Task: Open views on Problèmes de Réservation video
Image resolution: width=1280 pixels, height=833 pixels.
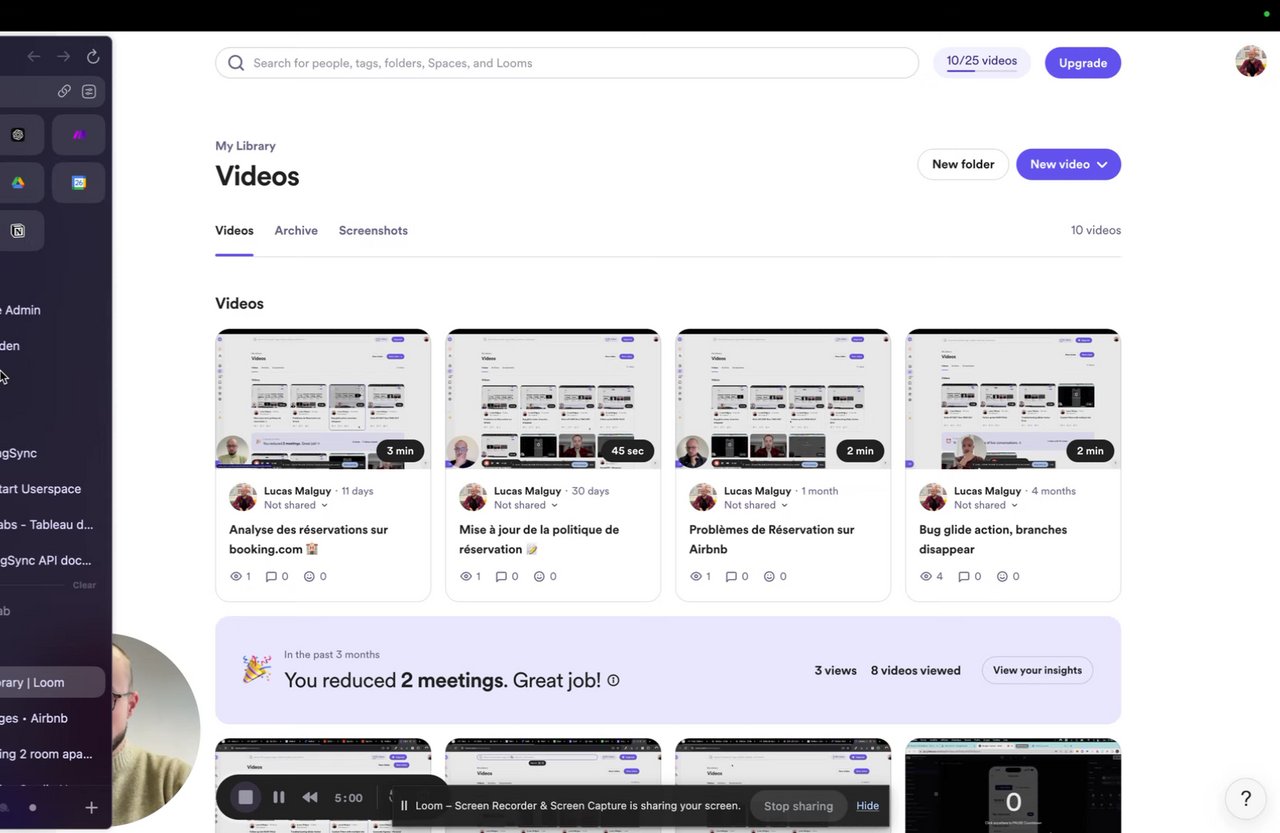Action: pyautogui.click(x=700, y=576)
